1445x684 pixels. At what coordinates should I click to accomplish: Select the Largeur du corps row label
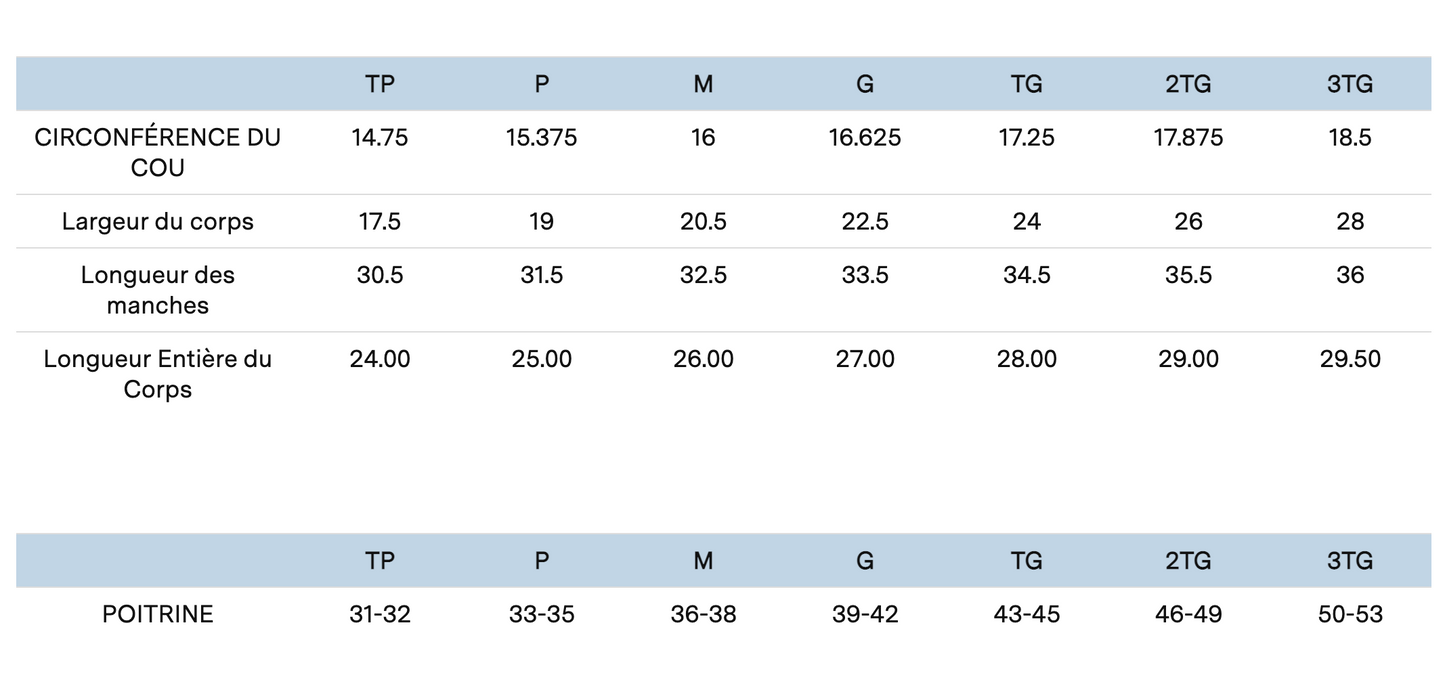click(x=158, y=221)
